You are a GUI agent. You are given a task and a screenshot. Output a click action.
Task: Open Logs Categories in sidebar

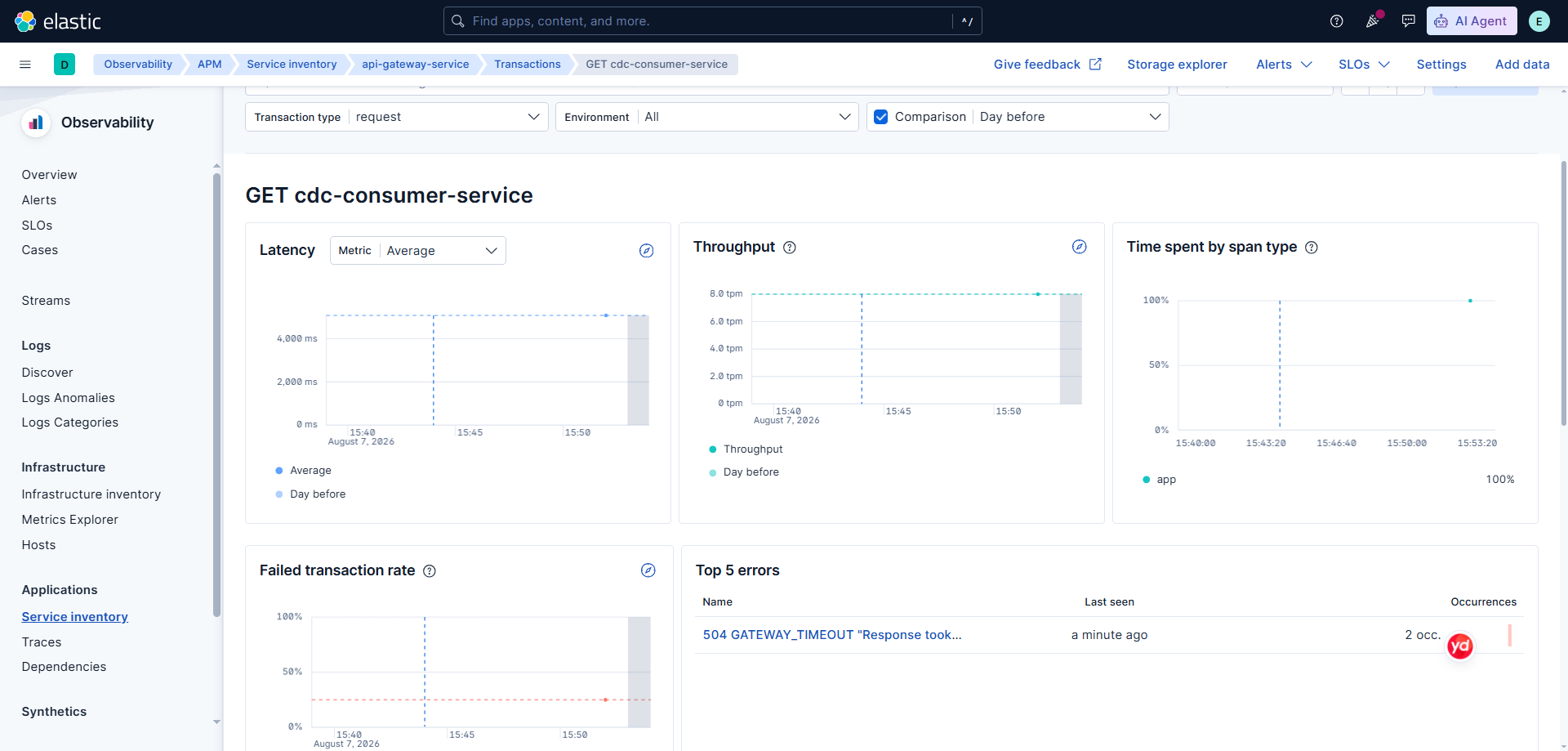tap(70, 422)
